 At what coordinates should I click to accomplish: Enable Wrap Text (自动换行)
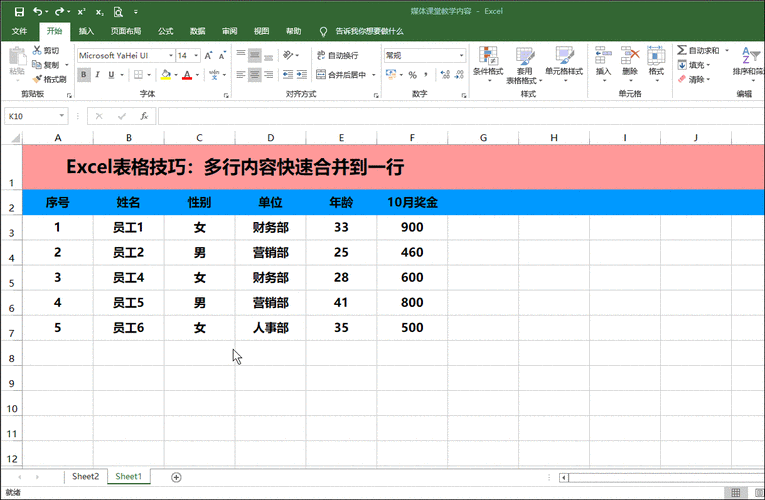(338, 55)
